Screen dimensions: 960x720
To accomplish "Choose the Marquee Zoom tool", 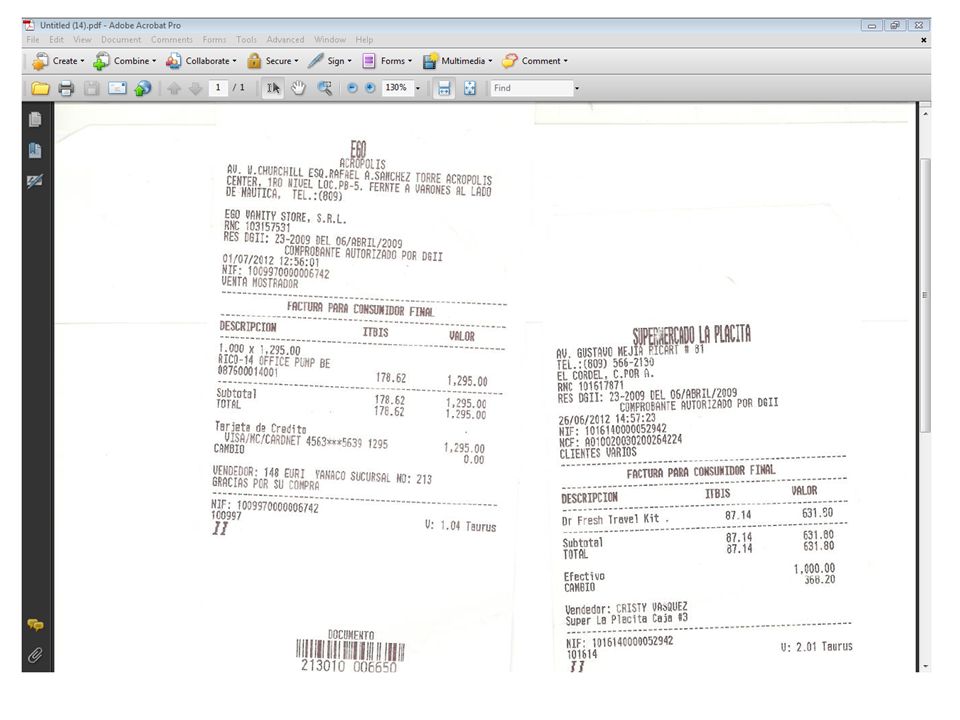I will click(x=324, y=89).
